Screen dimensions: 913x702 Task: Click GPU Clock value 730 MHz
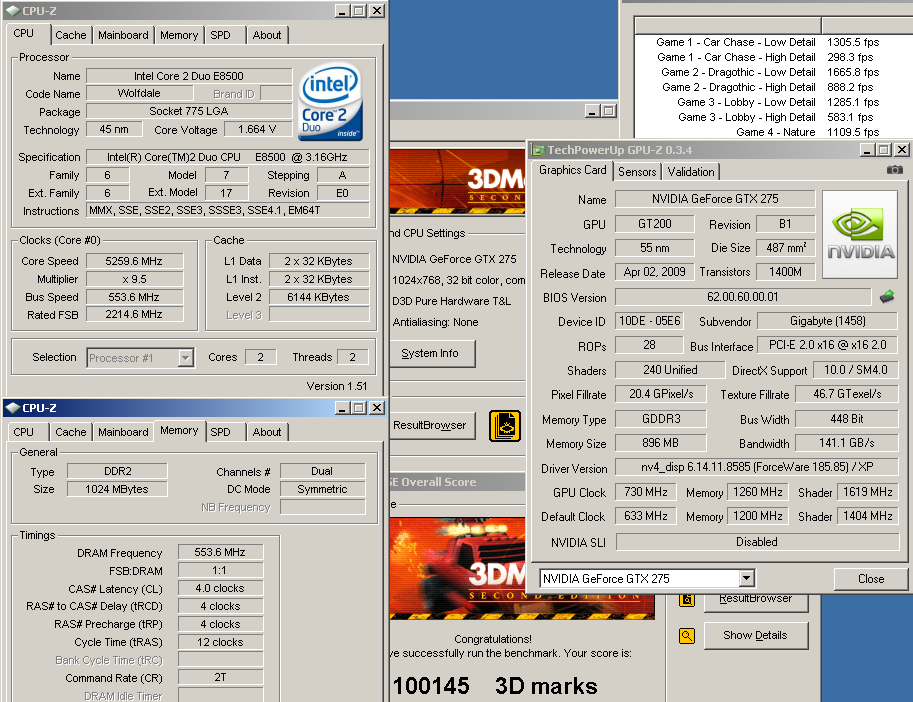[646, 492]
